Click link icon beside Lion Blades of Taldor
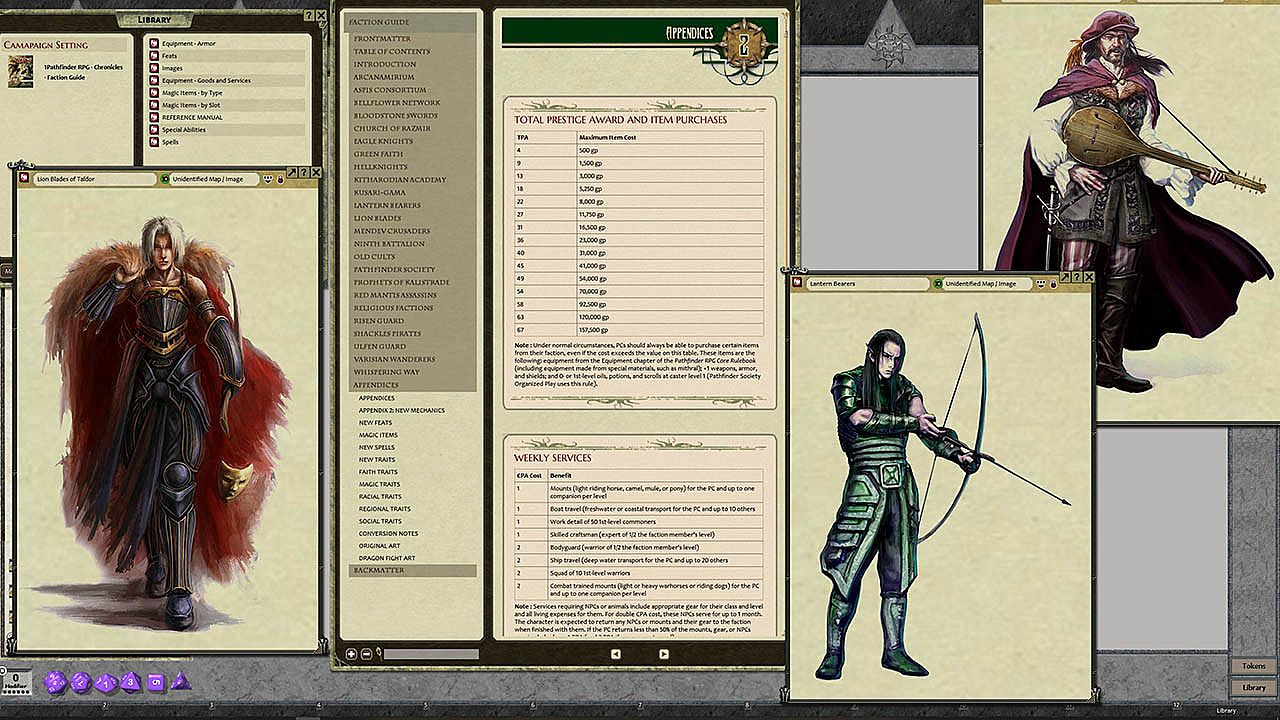Screen dimensions: 1280x720 tap(25, 179)
